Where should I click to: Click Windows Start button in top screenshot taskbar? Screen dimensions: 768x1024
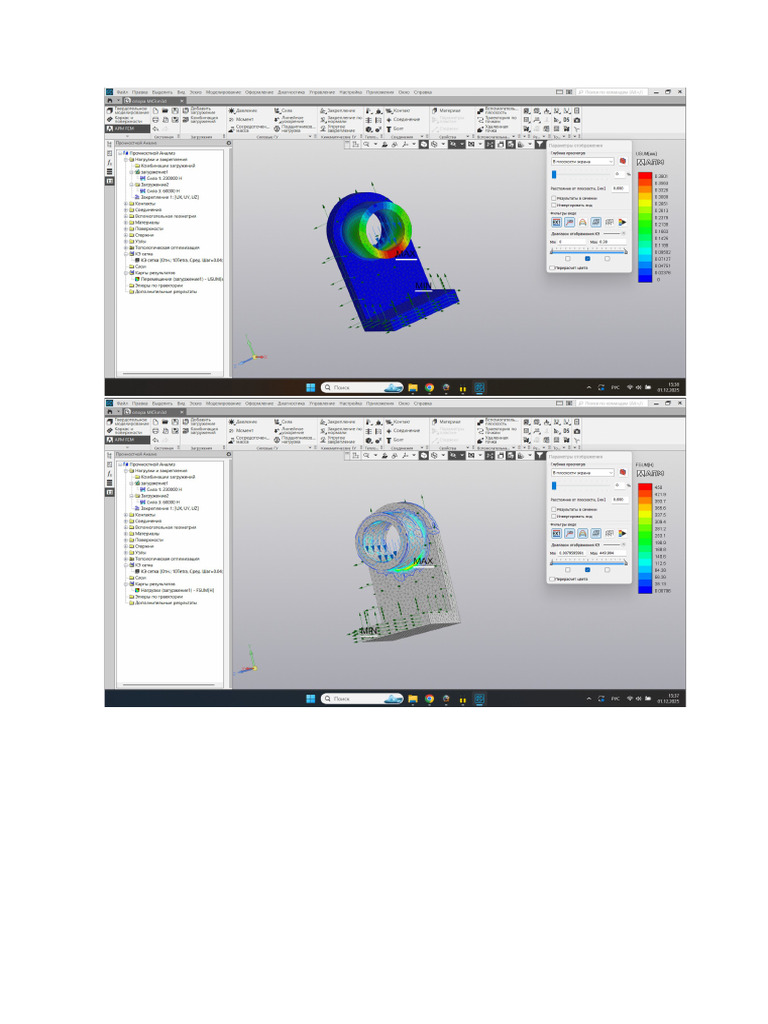311,387
